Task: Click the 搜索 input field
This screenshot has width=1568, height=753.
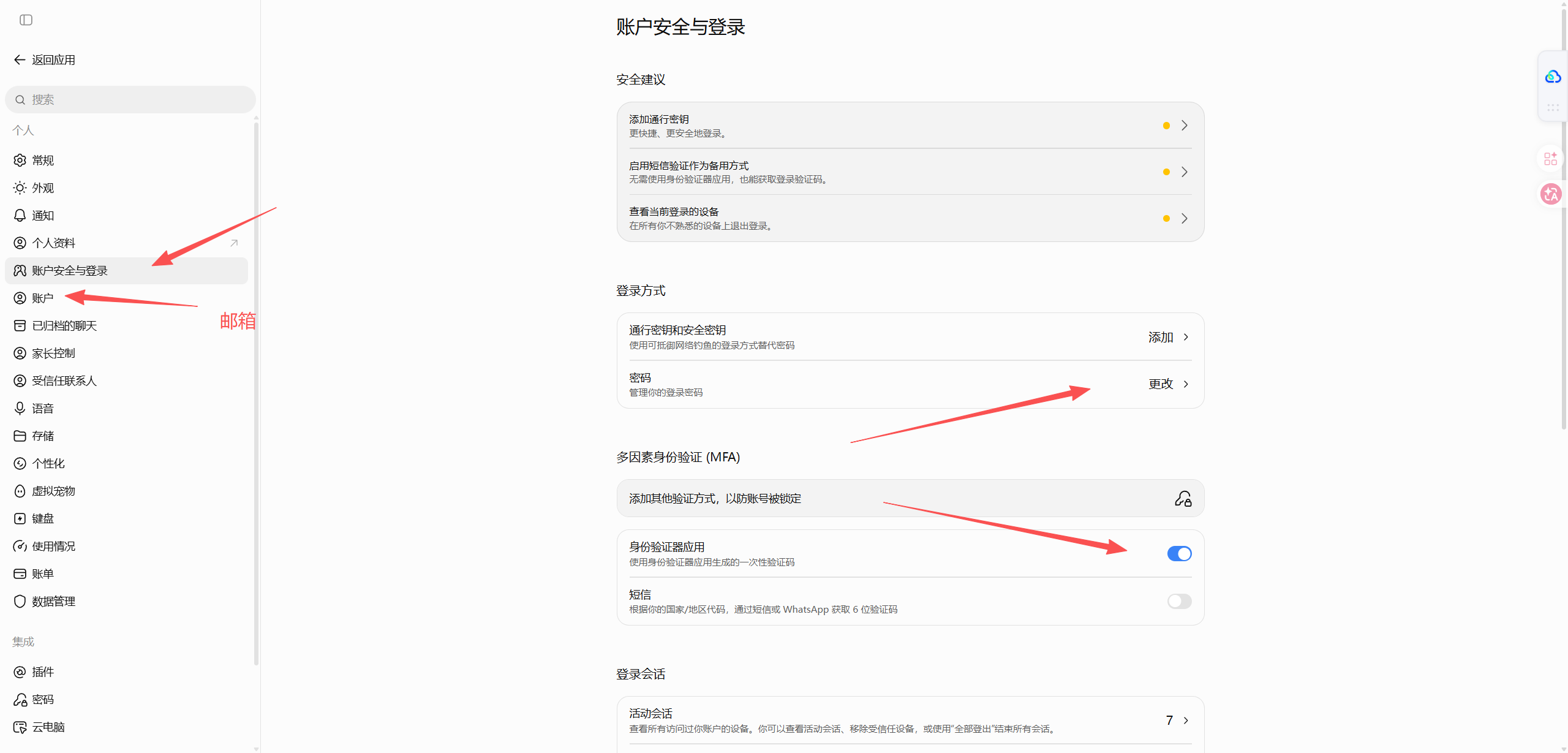Action: point(130,100)
